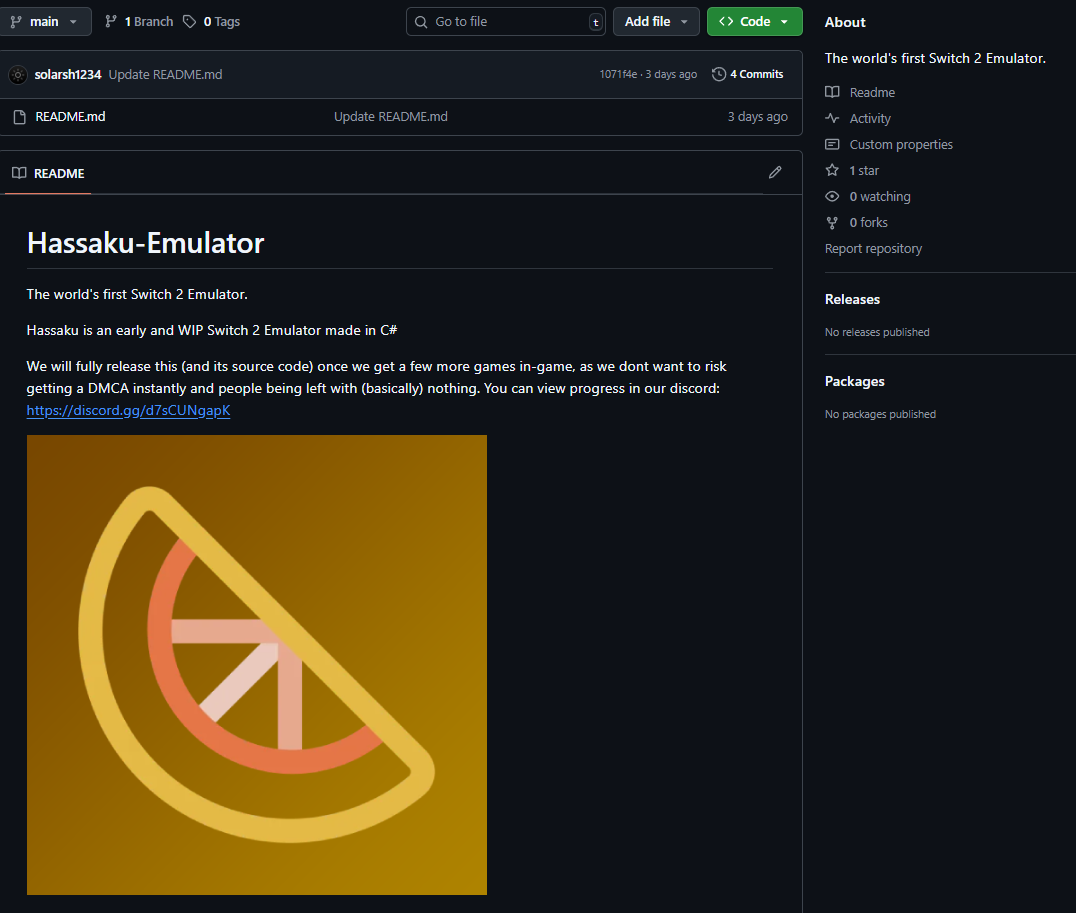Open the main branch dropdown
This screenshot has width=1076, height=913.
(x=45, y=21)
